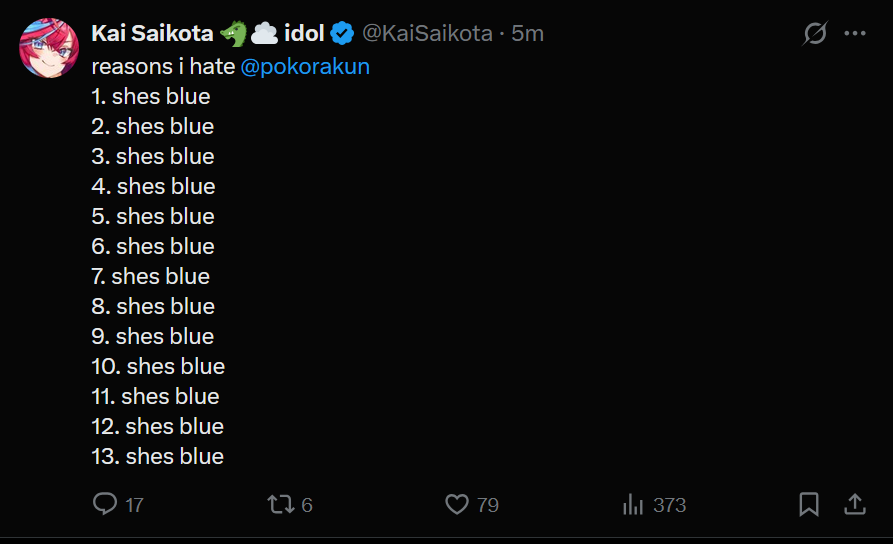Like the post with the heart

pyautogui.click(x=456, y=504)
